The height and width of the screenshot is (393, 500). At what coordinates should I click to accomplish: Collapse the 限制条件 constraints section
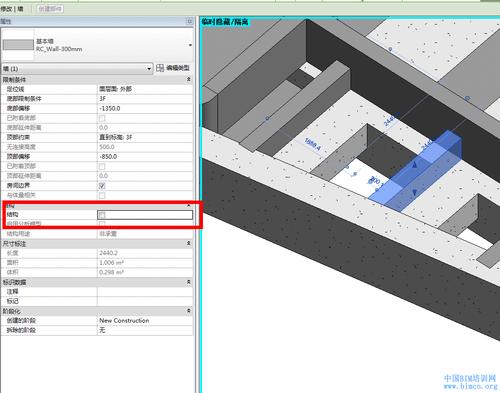(x=189, y=79)
